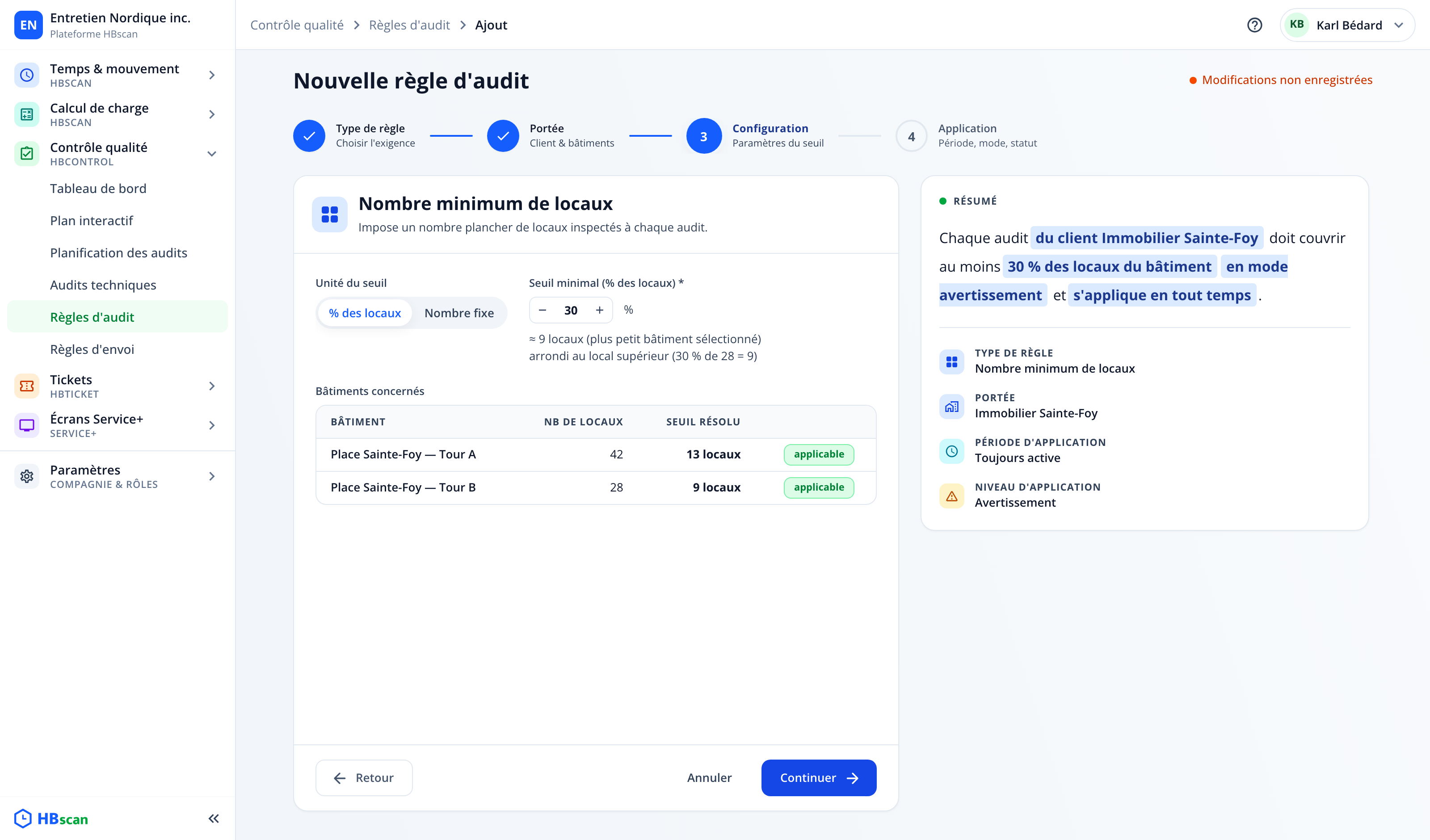
Task: Go to 'Règles d'envoi' in sidebar
Action: [92, 349]
